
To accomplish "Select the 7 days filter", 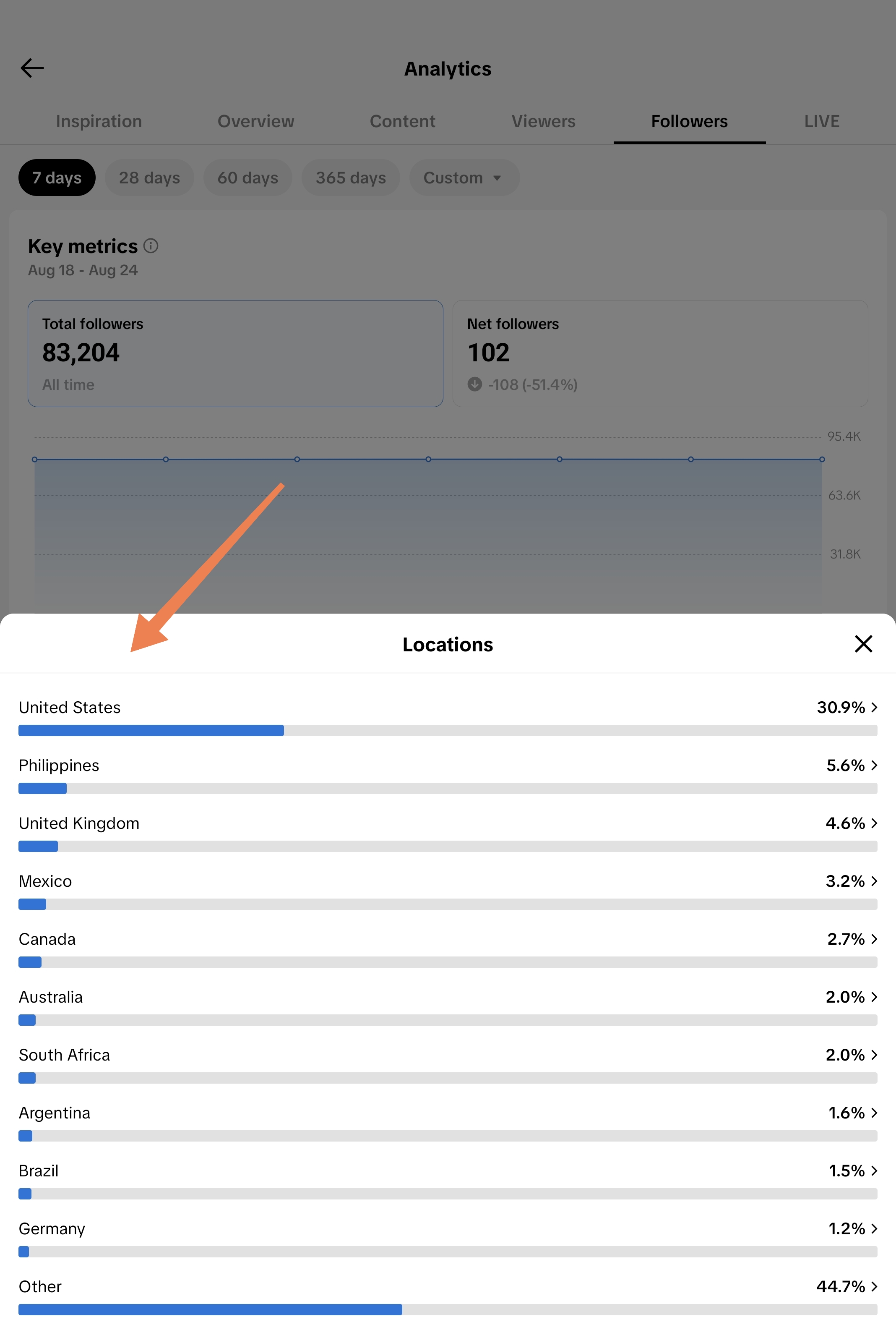I will [57, 178].
